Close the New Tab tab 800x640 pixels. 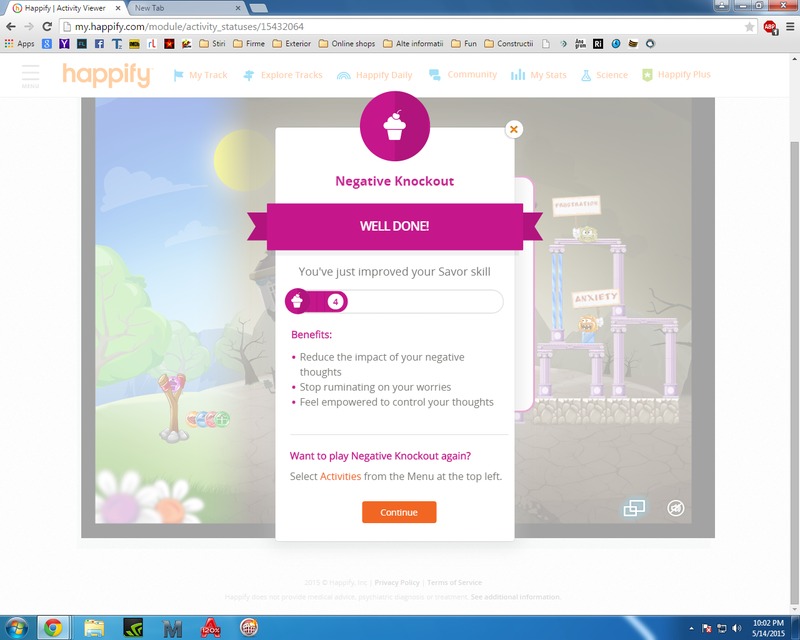(238, 8)
